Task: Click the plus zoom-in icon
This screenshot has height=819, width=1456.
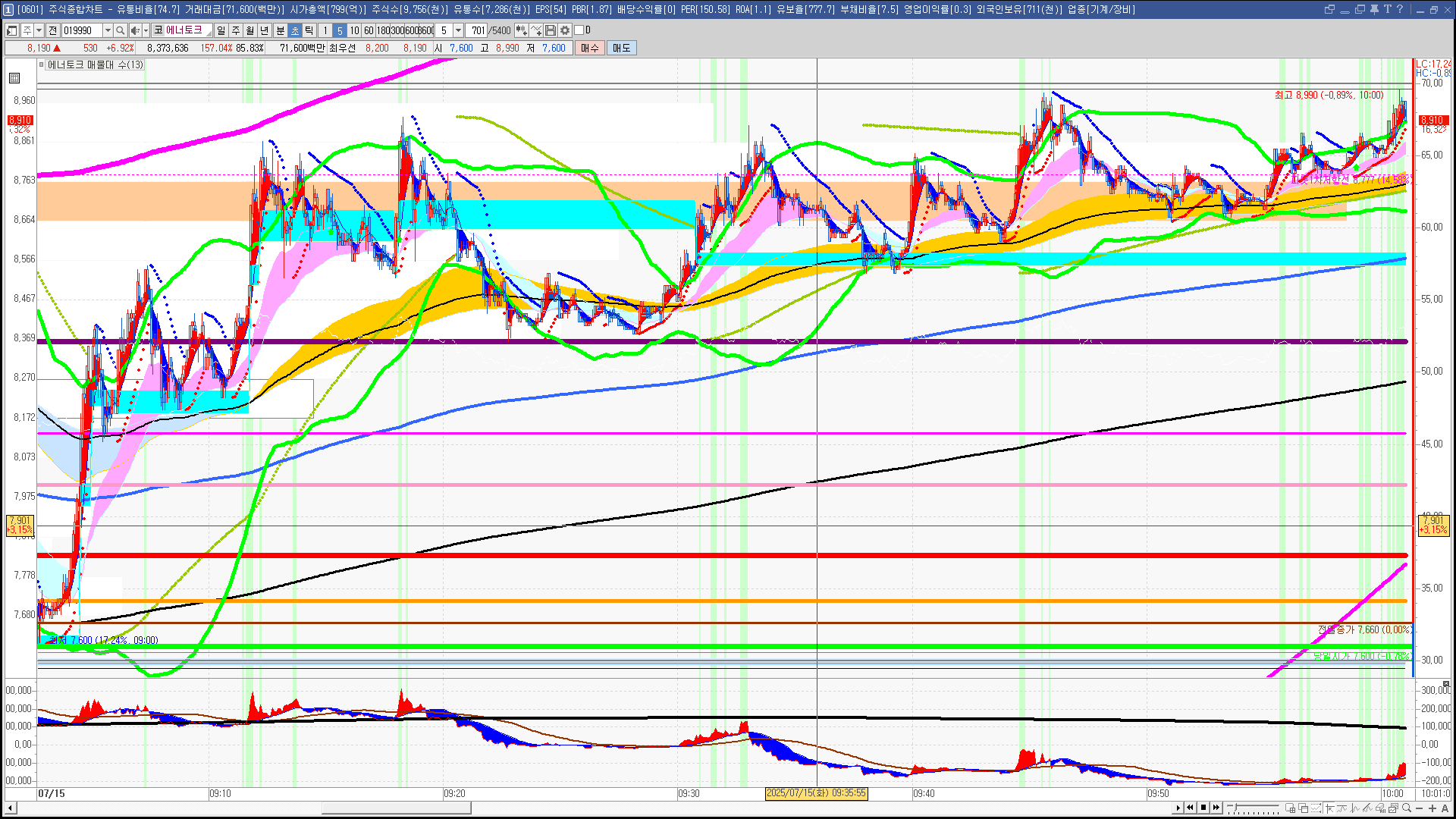Action: [1432, 808]
